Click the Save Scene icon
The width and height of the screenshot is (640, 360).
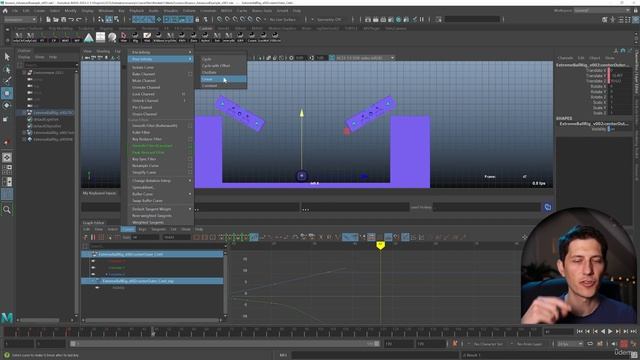(x=64, y=19)
